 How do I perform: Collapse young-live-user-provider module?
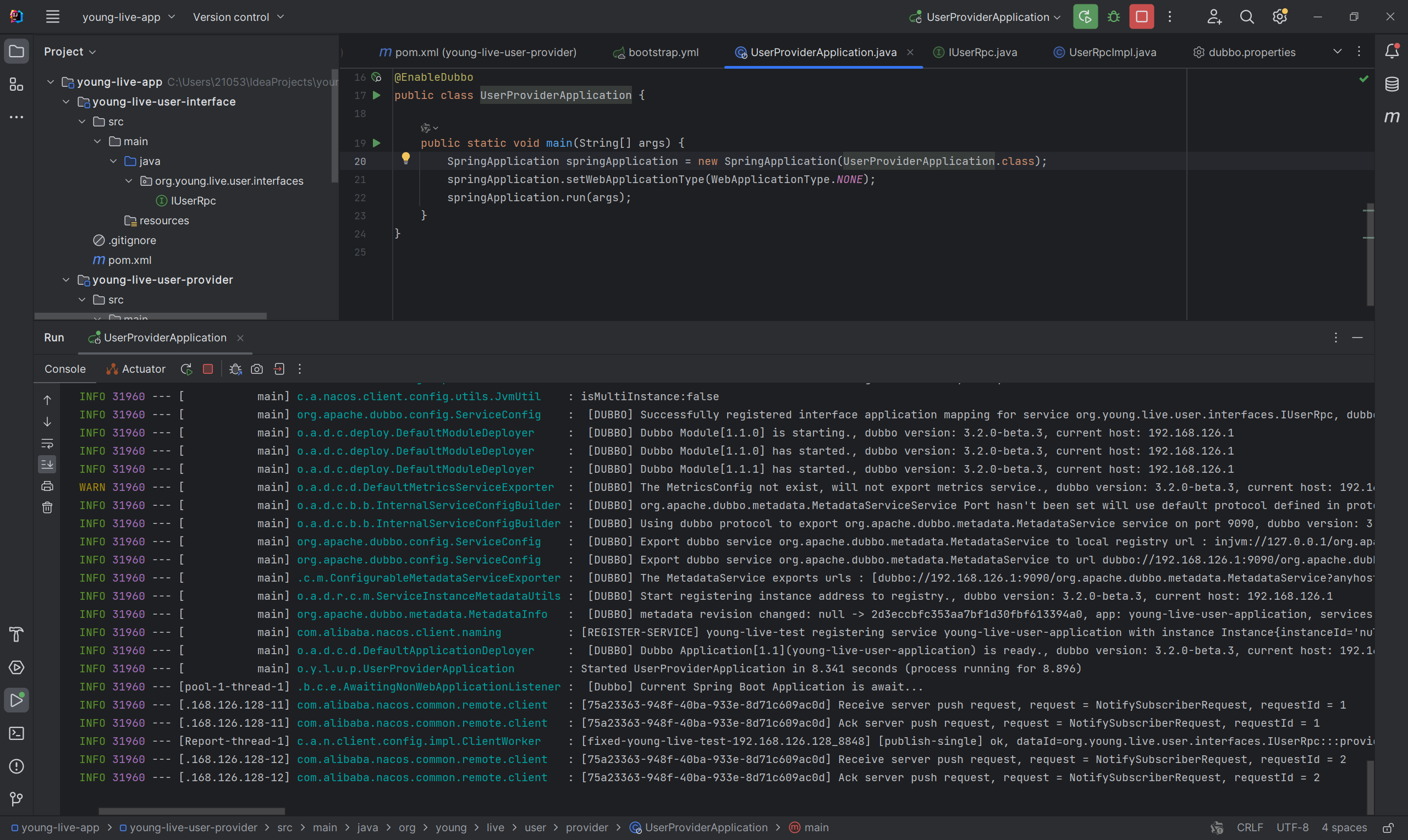click(x=66, y=280)
